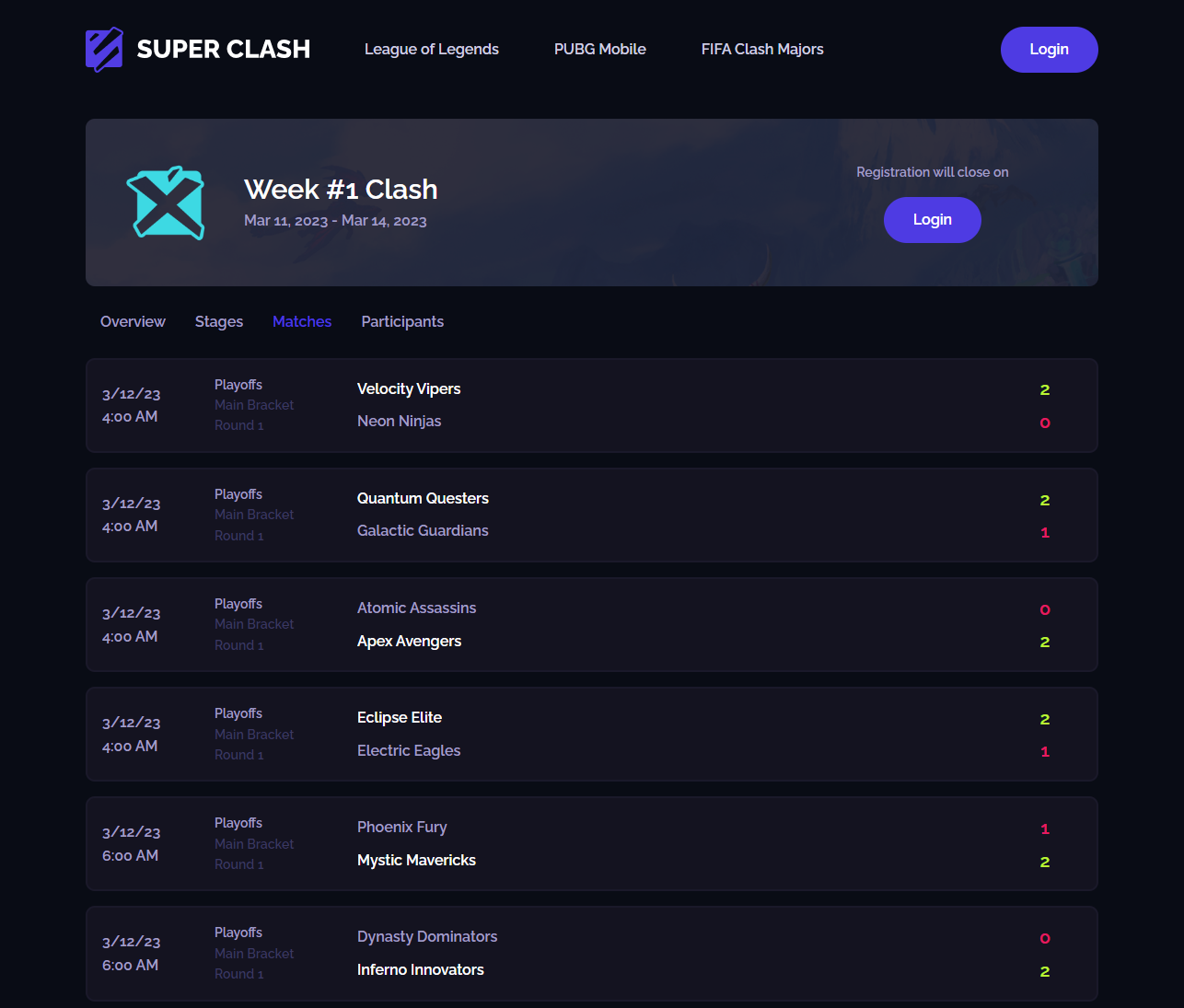Switch to the Stages tab
Viewport: 1184px width, 1008px height.
(x=219, y=321)
